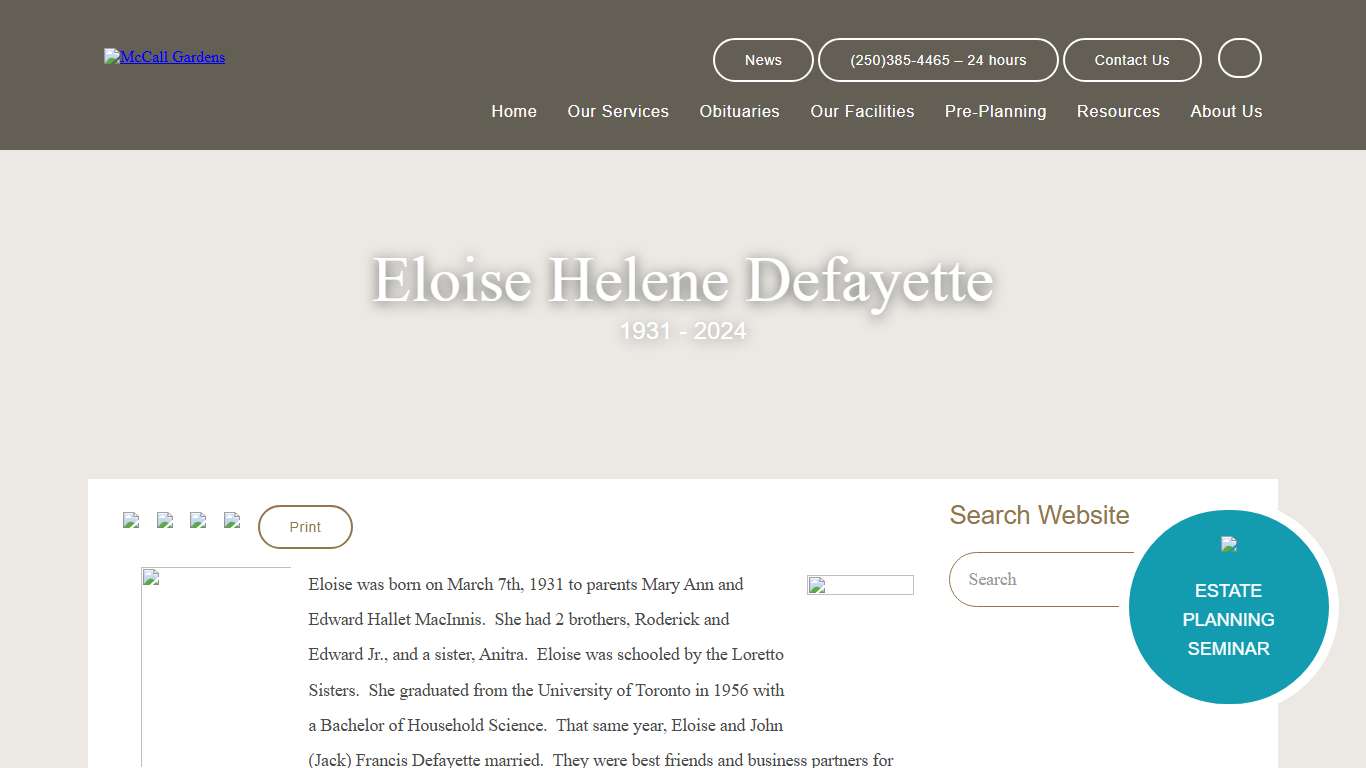This screenshot has height=768, width=1366.
Task: Open the Contact Us page
Action: coord(1132,60)
